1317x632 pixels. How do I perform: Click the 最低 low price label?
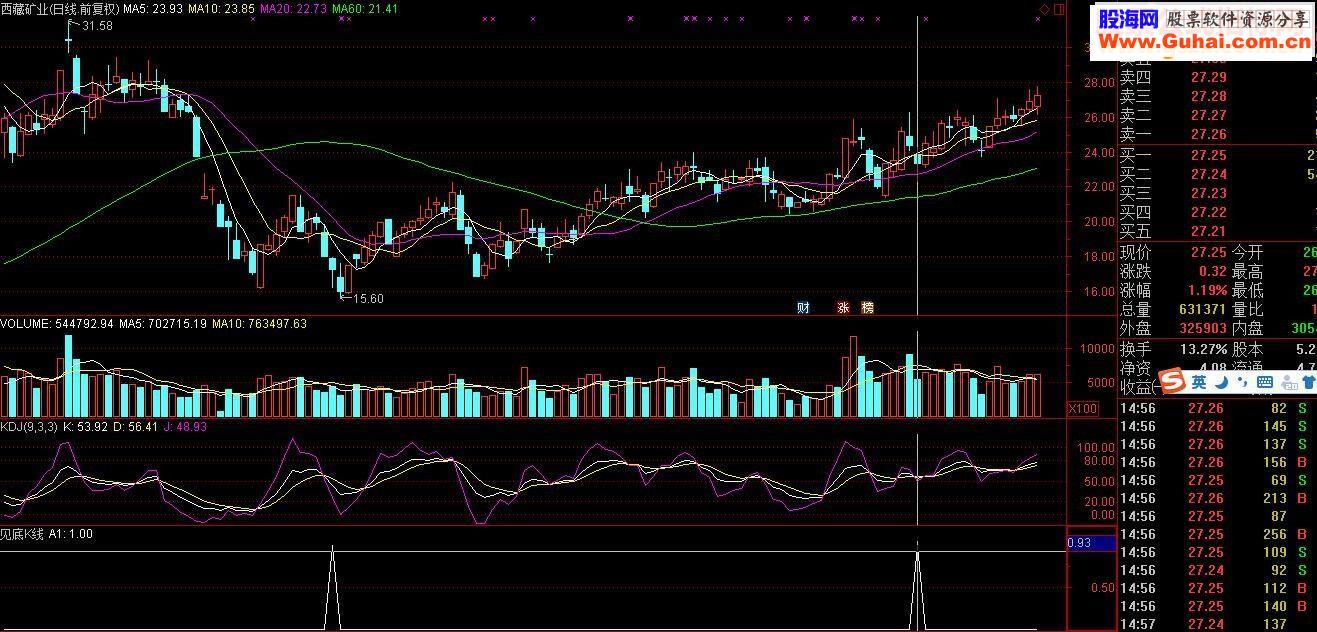[1246, 290]
